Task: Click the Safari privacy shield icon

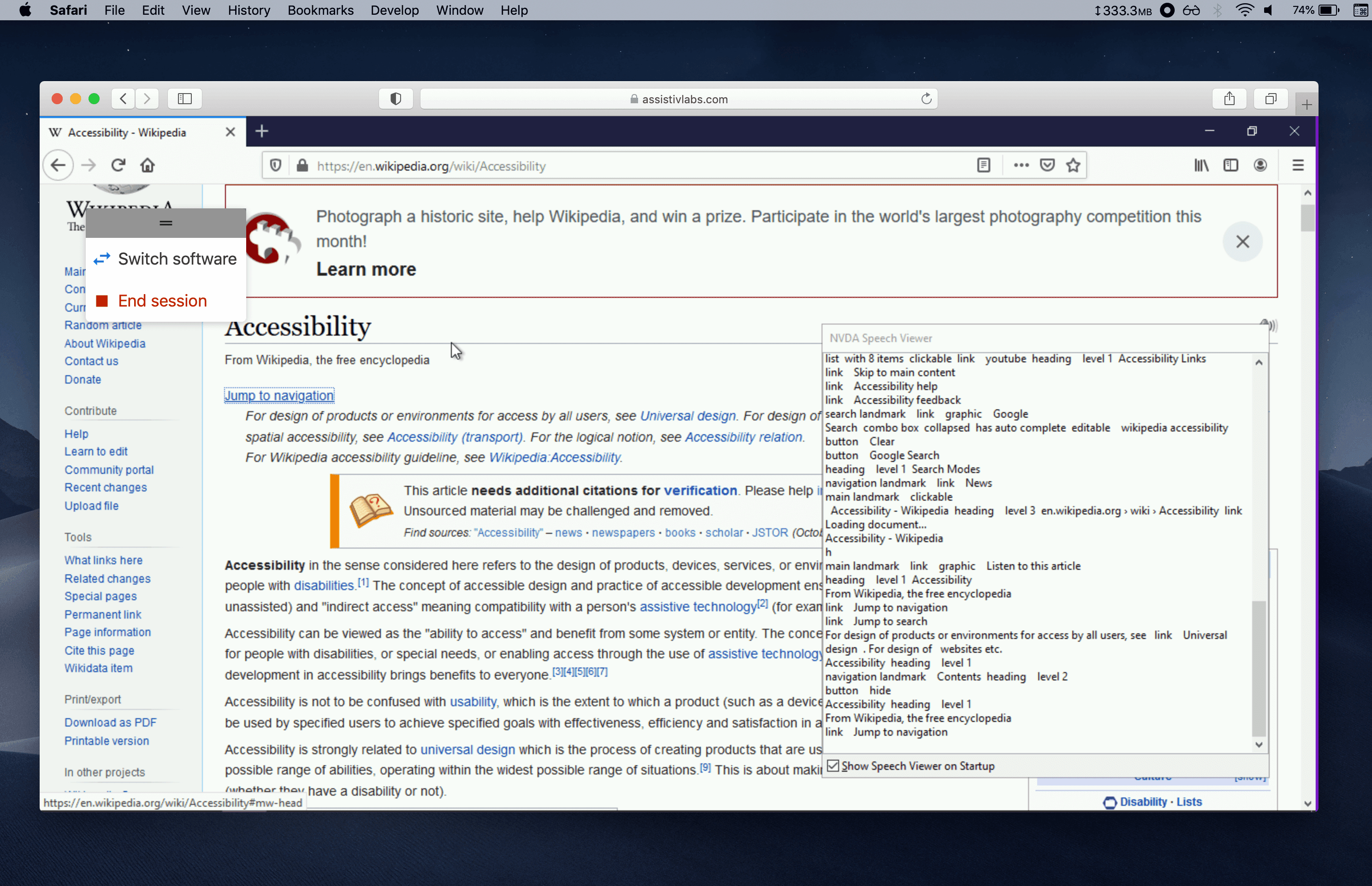Action: pyautogui.click(x=396, y=98)
